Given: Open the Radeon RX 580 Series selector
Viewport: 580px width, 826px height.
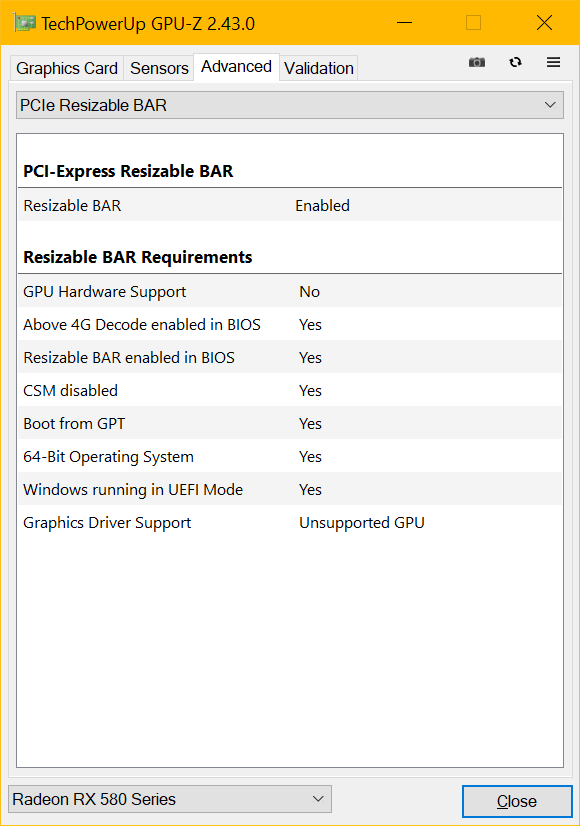Looking at the screenshot, I should pyautogui.click(x=170, y=799).
